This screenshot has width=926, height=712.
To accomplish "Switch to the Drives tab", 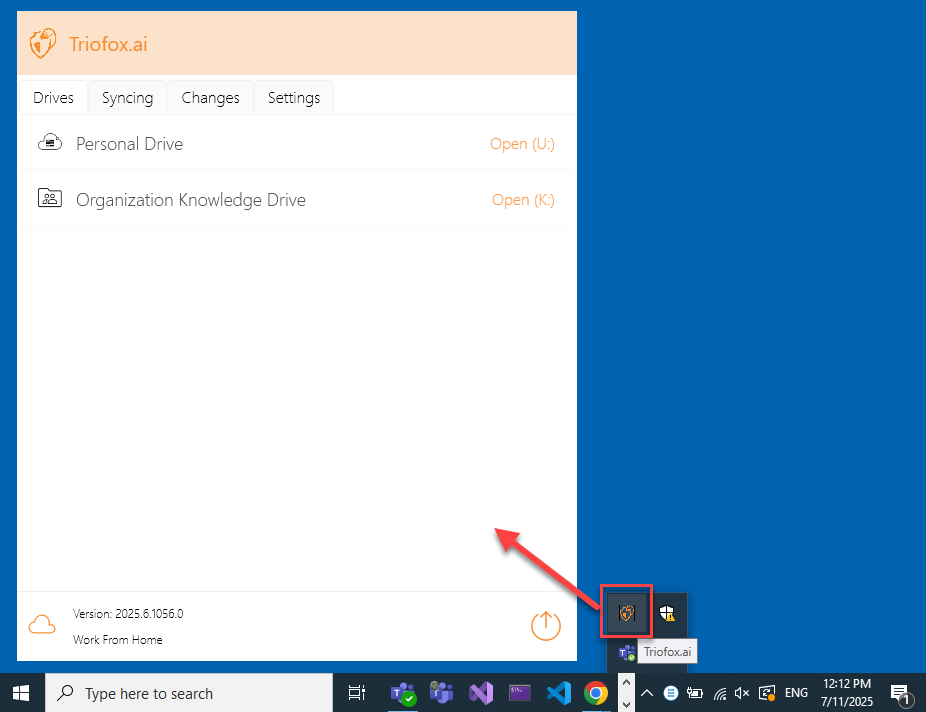I will pyautogui.click(x=53, y=97).
